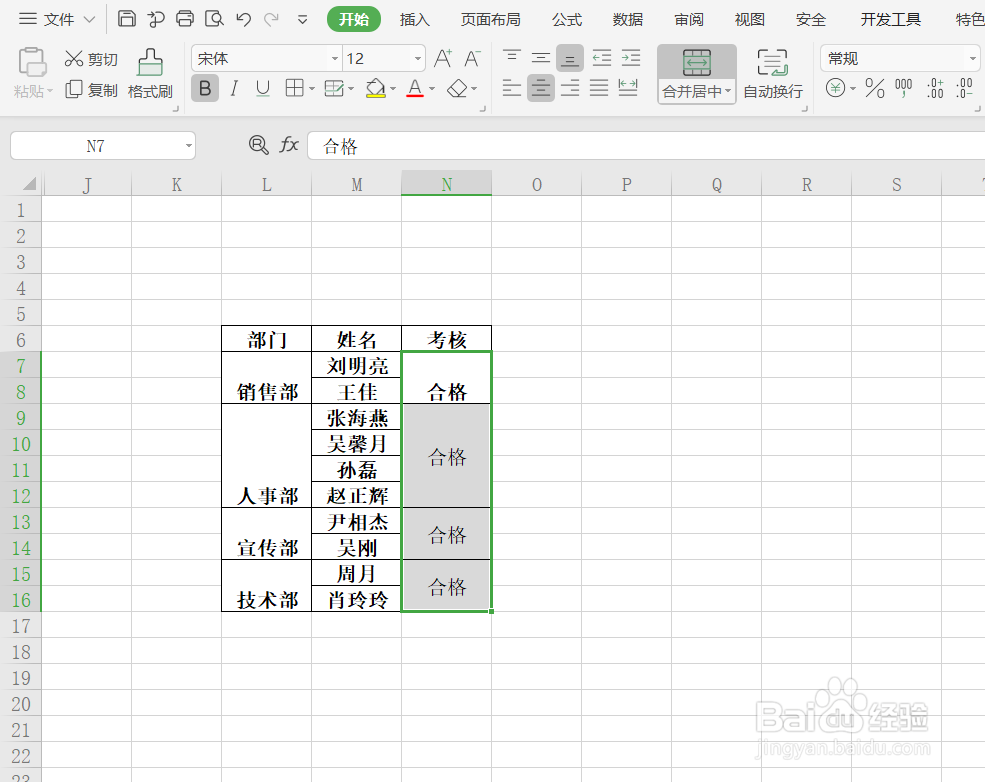Switch to the 审阅 (Review) tab
985x782 pixels.
(688, 19)
